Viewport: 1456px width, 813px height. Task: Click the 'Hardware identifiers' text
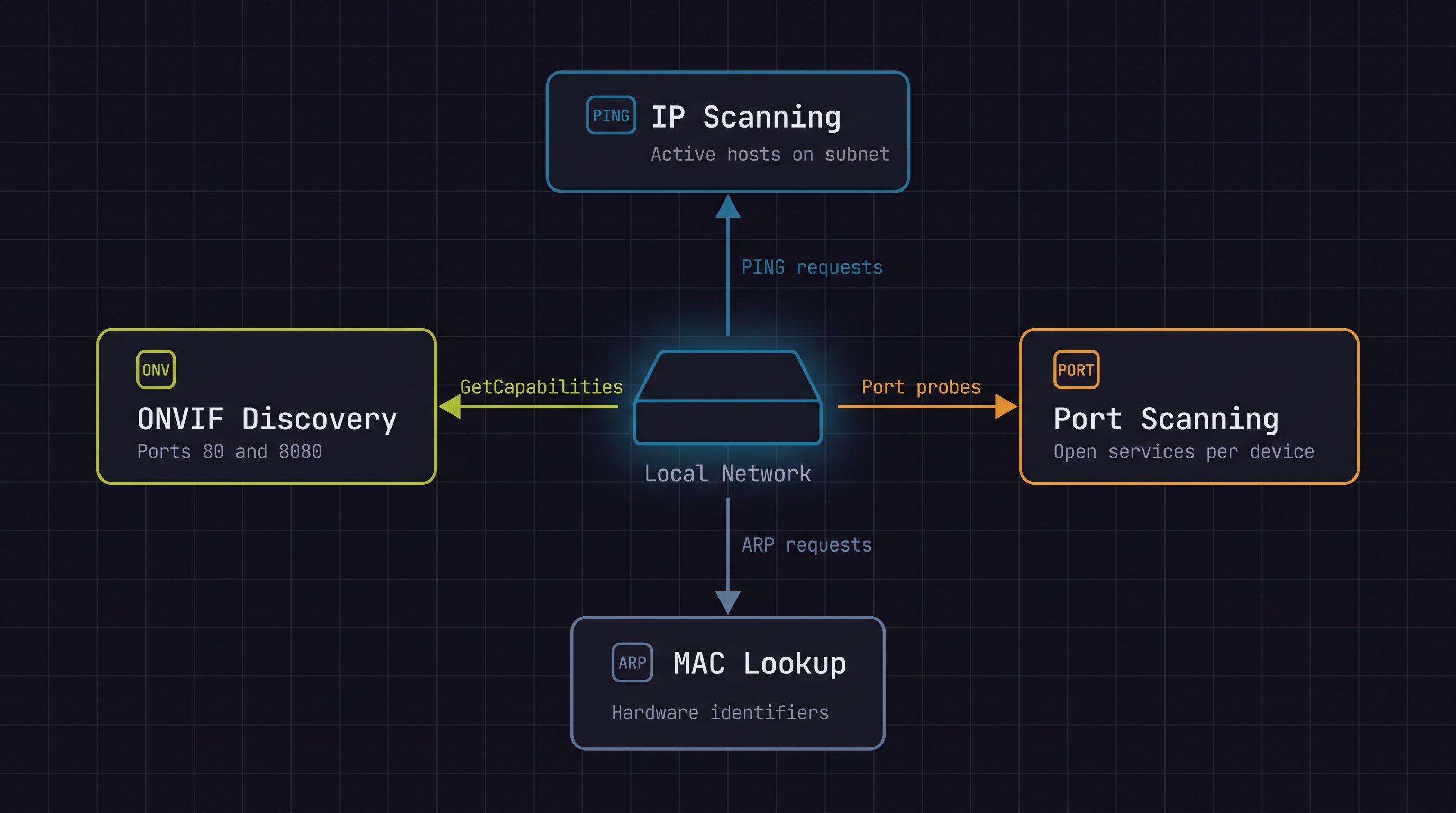coord(720,712)
